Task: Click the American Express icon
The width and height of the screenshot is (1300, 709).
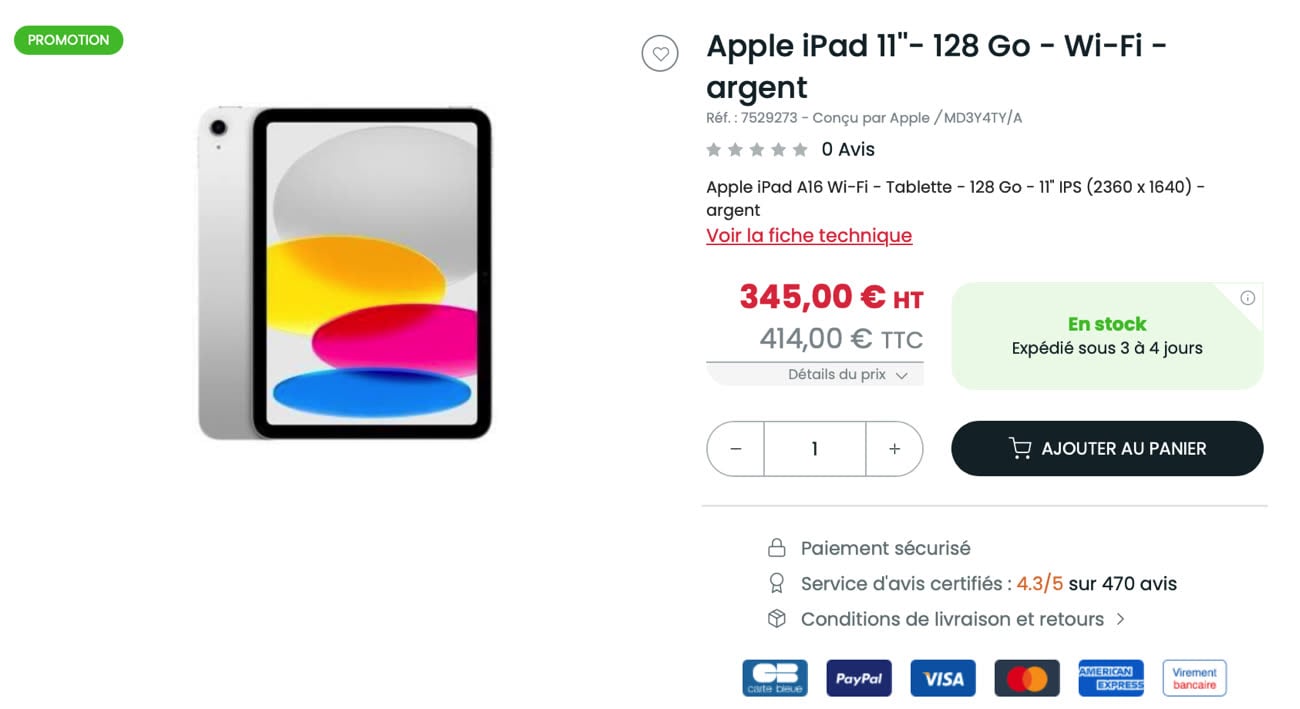Action: pyautogui.click(x=1110, y=678)
